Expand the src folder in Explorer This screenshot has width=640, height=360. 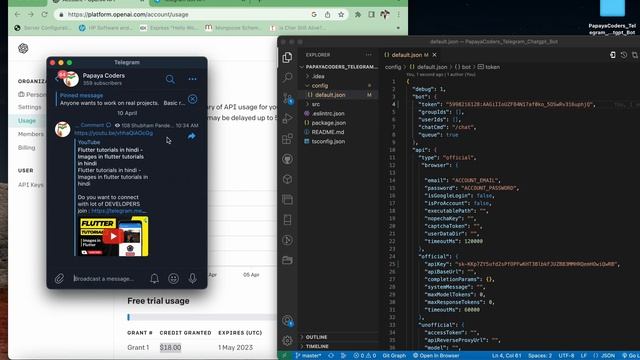click(x=316, y=104)
